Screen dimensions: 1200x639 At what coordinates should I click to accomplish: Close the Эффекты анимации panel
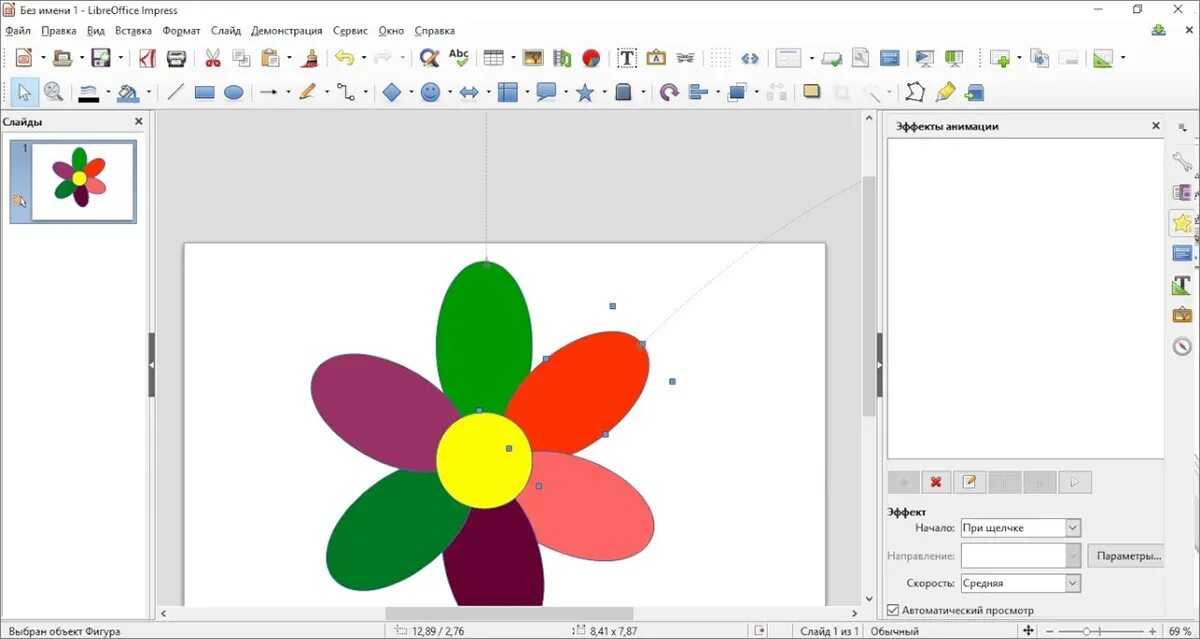click(x=1156, y=126)
